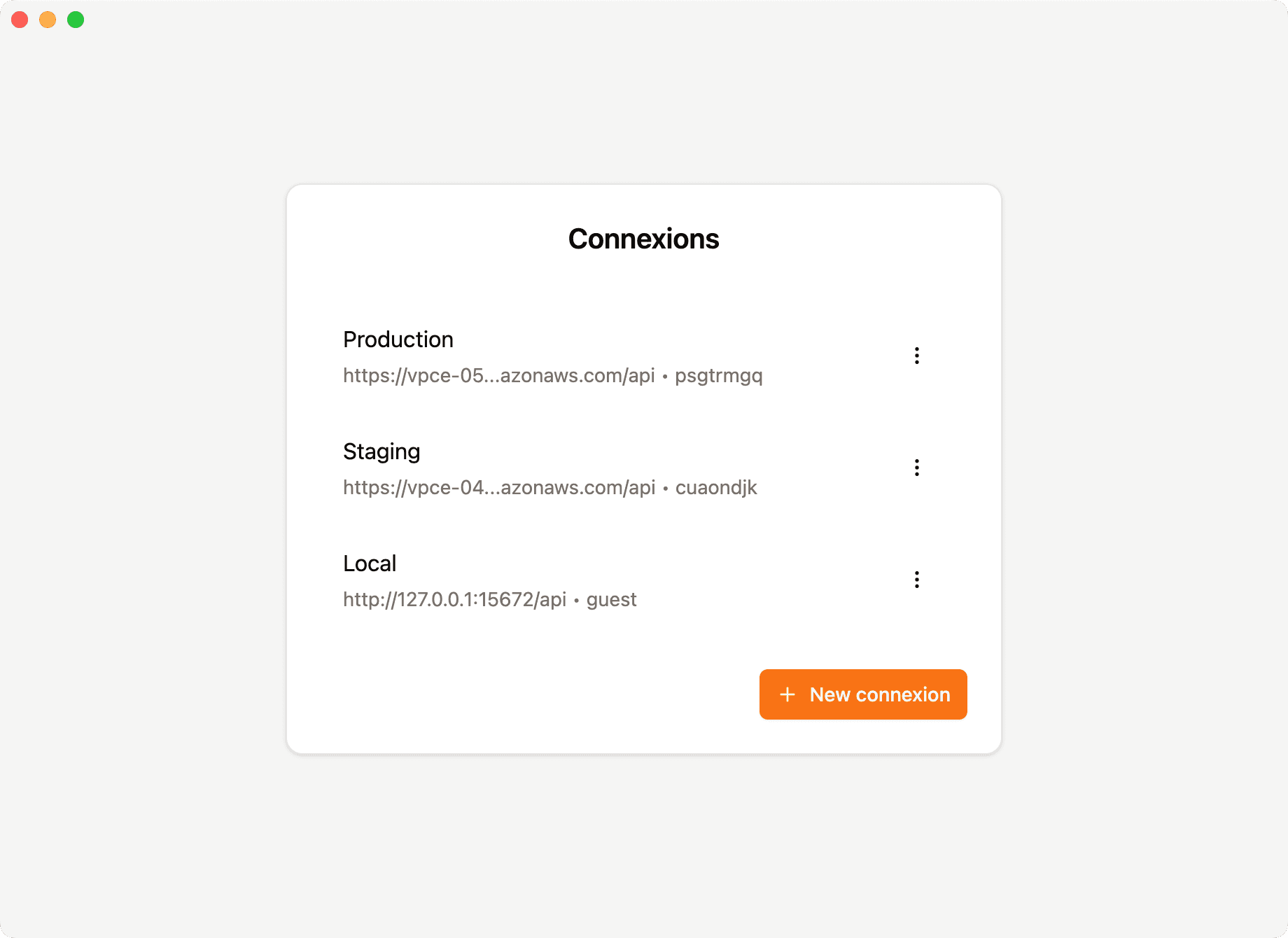Viewport: 1288px width, 938px height.
Task: Click the guest username next to Local URL
Action: tap(610, 599)
